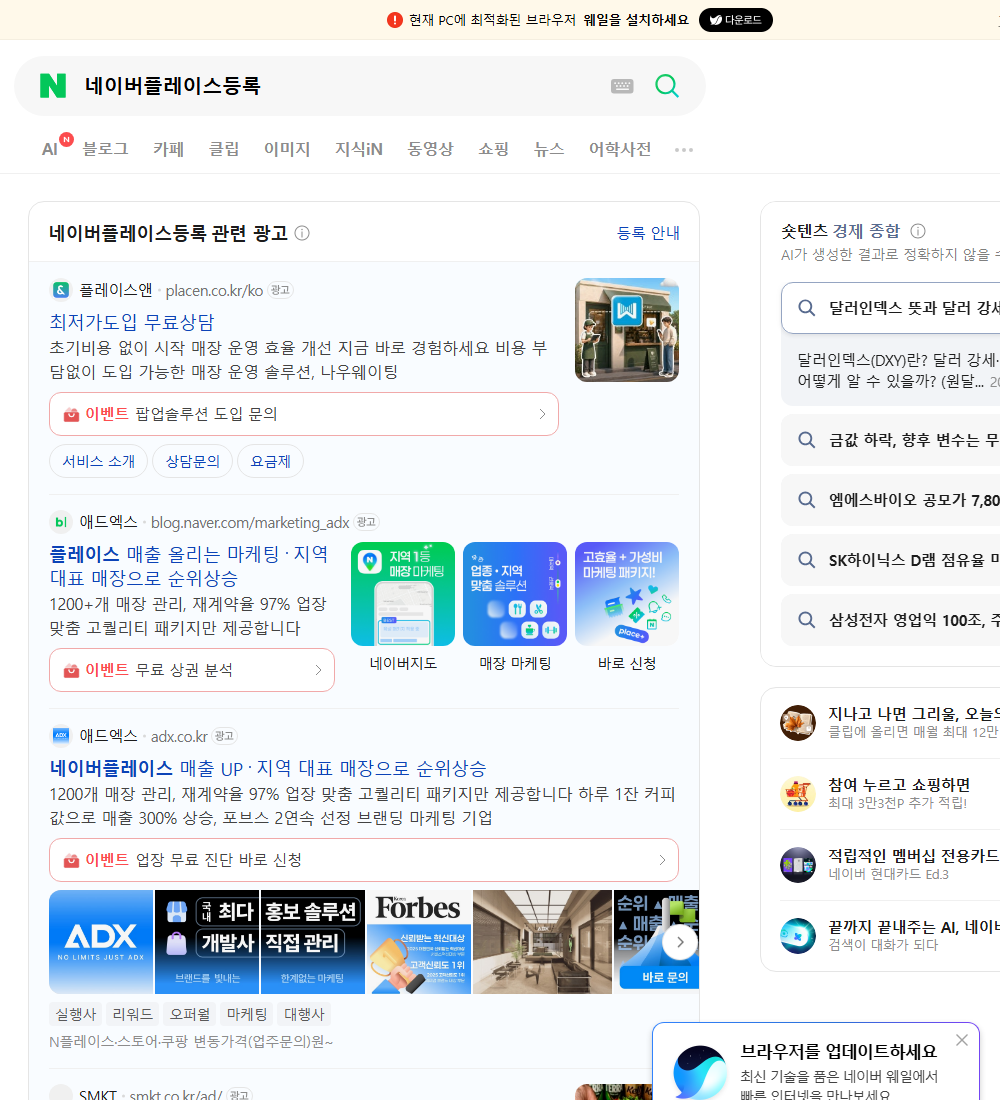Image resolution: width=1000 pixels, height=1100 pixels.
Task: Open the Forbes ad image
Action: pyautogui.click(x=419, y=942)
